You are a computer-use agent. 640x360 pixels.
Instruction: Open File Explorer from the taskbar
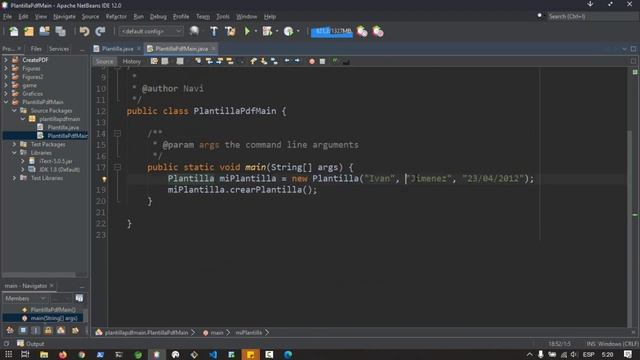coord(44,355)
